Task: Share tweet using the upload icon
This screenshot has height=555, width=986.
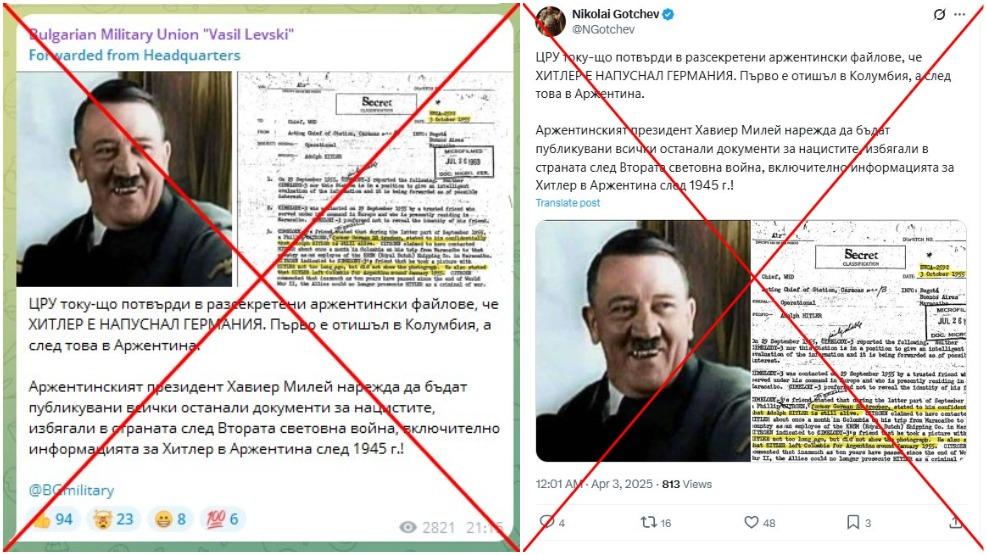Action: tap(955, 522)
